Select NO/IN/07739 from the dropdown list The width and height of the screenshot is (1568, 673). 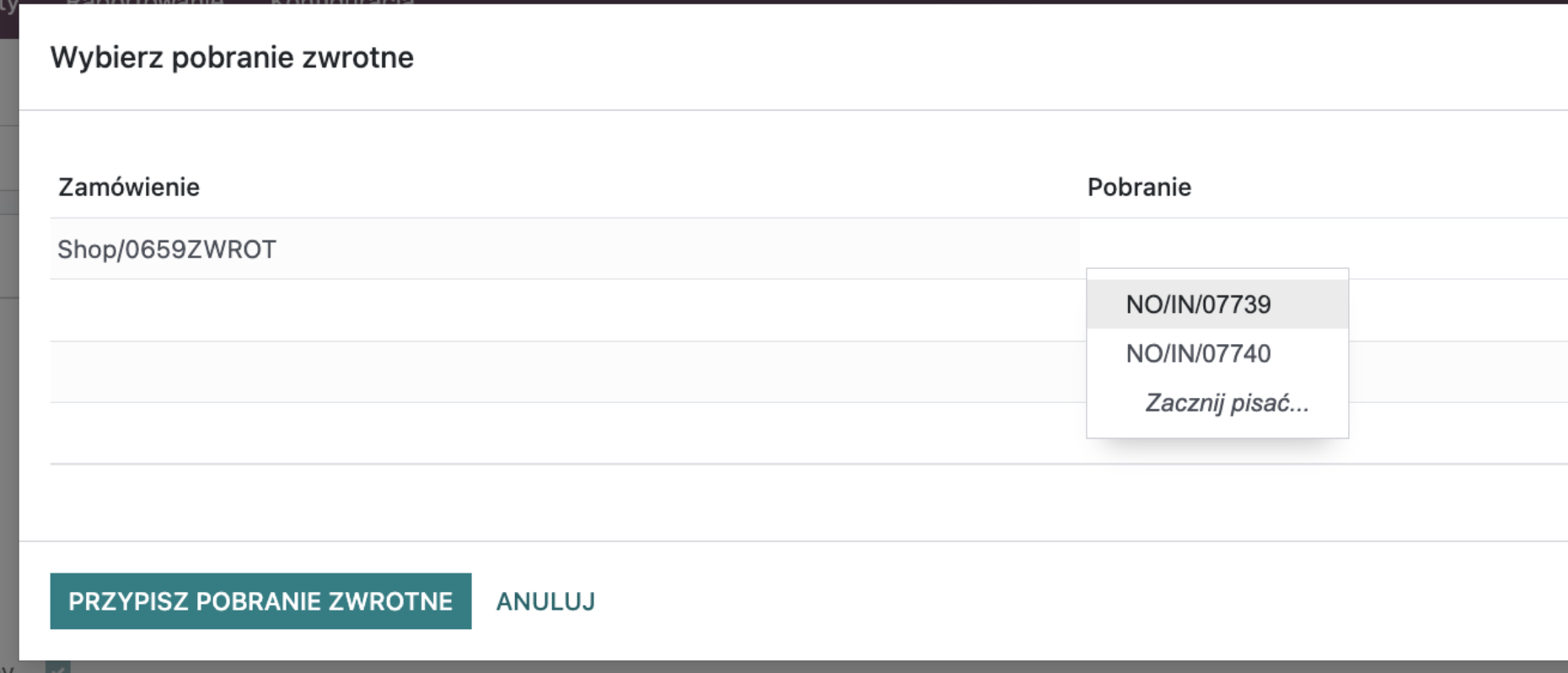(1198, 304)
